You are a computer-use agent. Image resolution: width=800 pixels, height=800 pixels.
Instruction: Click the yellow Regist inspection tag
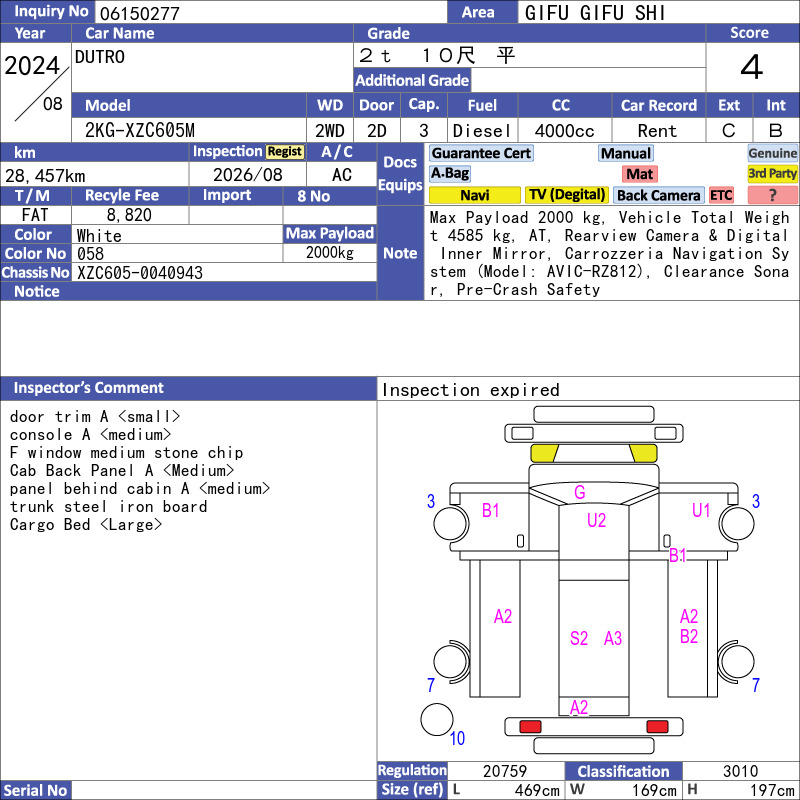(x=285, y=152)
